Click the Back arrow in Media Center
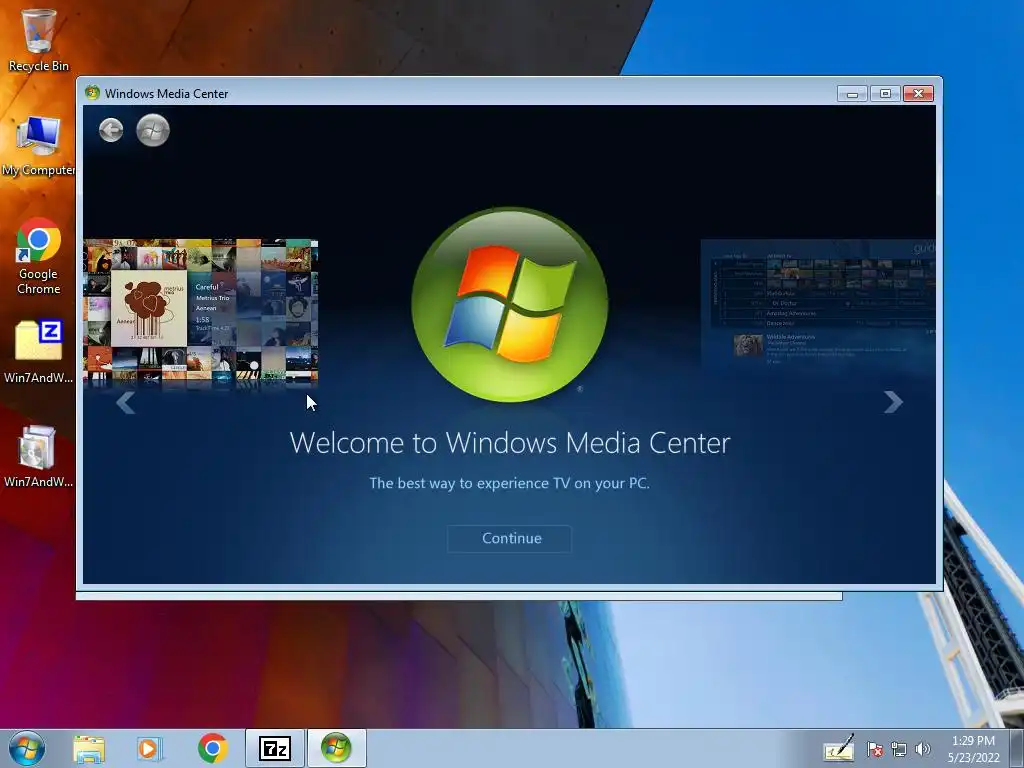The image size is (1024, 768). coord(111,130)
